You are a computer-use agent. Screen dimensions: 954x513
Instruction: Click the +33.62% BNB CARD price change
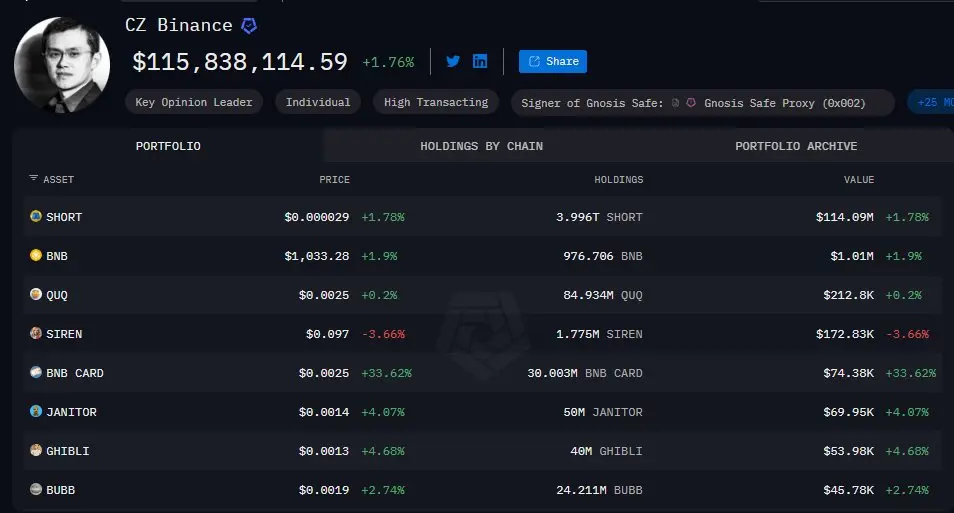386,373
